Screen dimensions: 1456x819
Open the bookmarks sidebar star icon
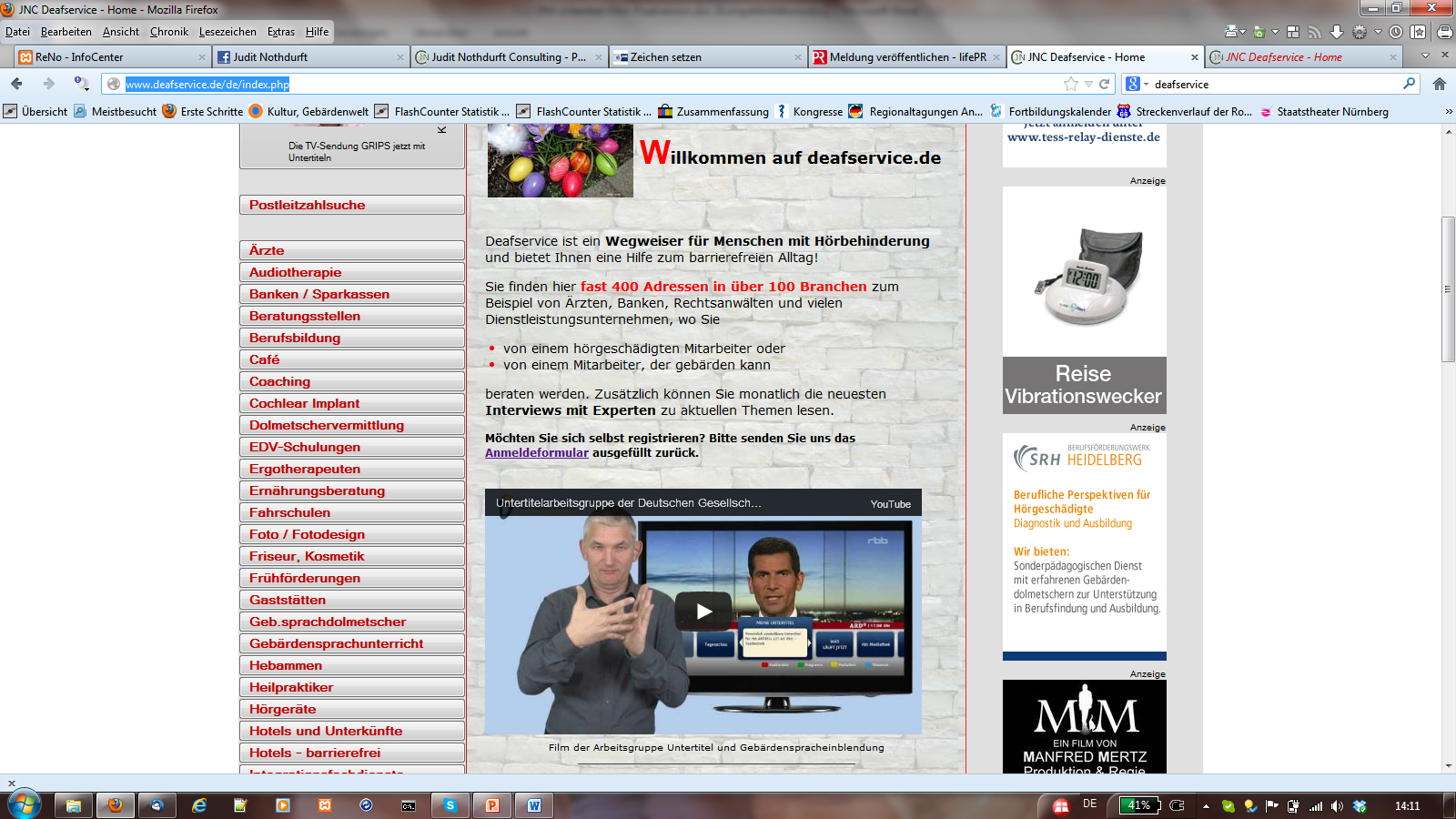click(x=1418, y=32)
